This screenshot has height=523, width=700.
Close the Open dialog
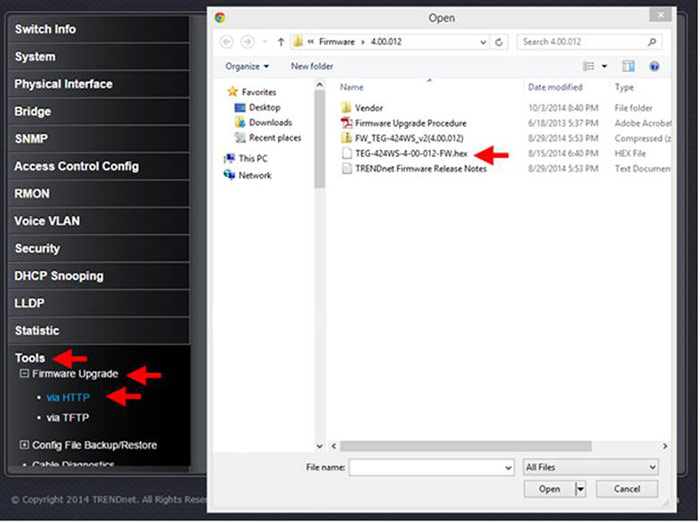click(660, 15)
